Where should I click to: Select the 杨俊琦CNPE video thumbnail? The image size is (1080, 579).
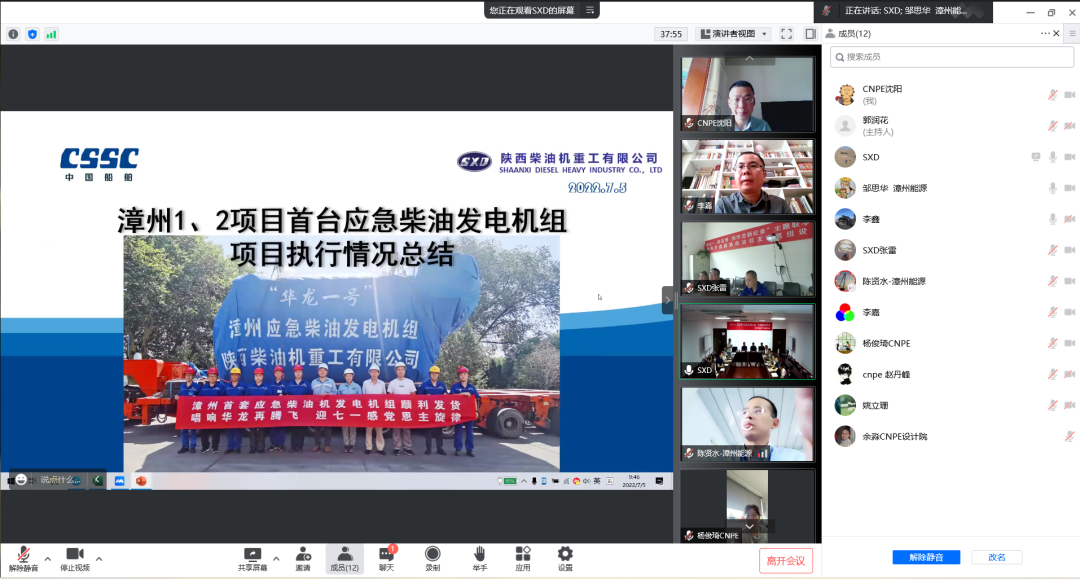[x=747, y=506]
